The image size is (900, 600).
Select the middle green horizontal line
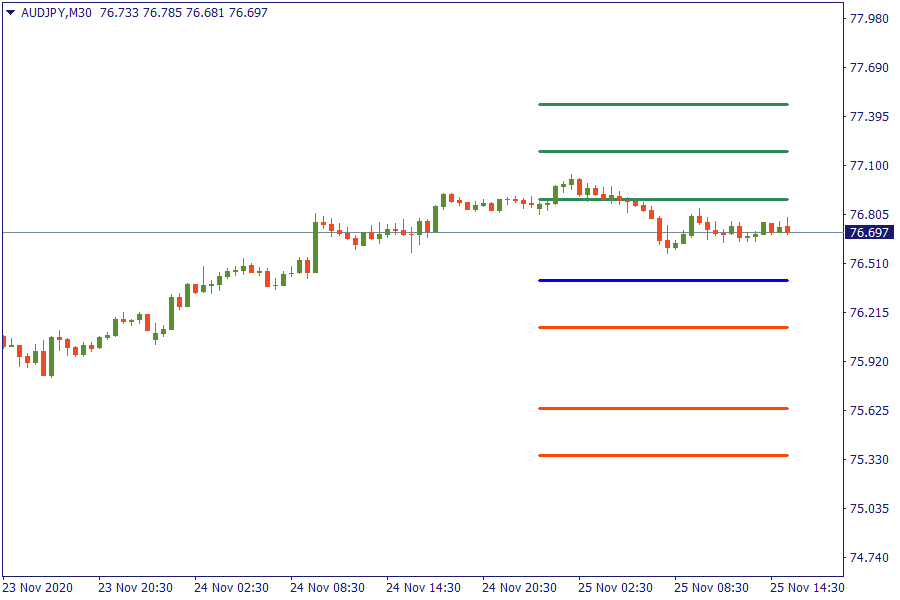coord(663,151)
